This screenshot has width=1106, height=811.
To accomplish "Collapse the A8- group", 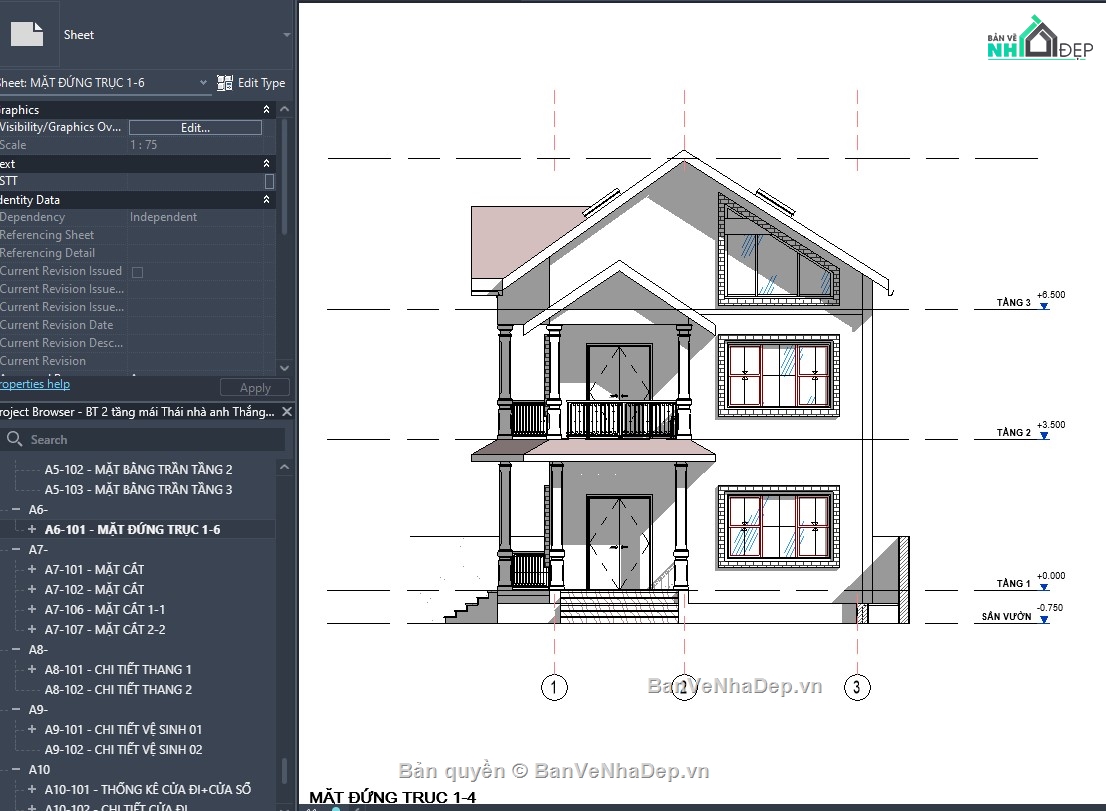I will (x=16, y=650).
